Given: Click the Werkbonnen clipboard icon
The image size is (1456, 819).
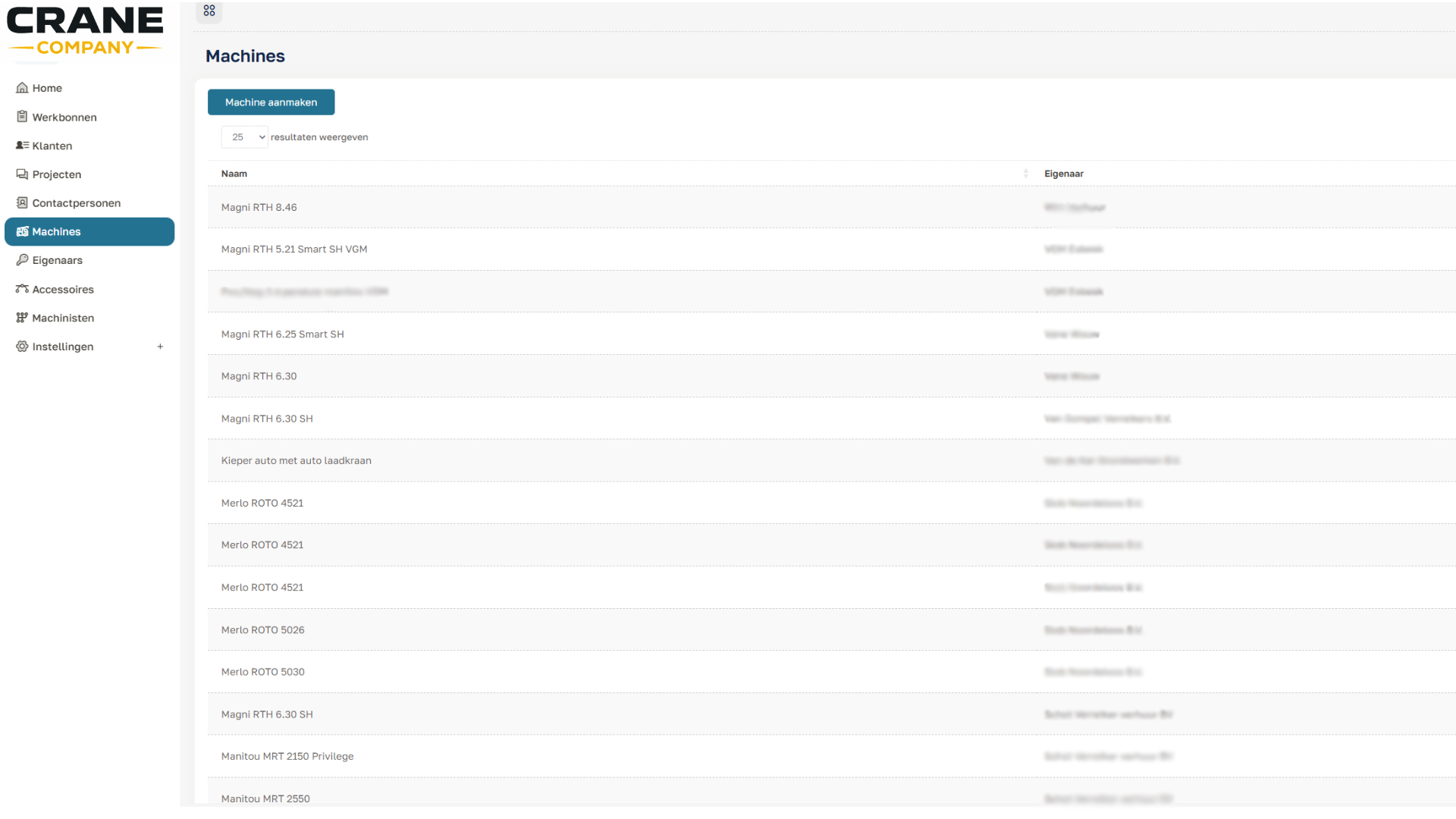Looking at the screenshot, I should pyautogui.click(x=22, y=117).
